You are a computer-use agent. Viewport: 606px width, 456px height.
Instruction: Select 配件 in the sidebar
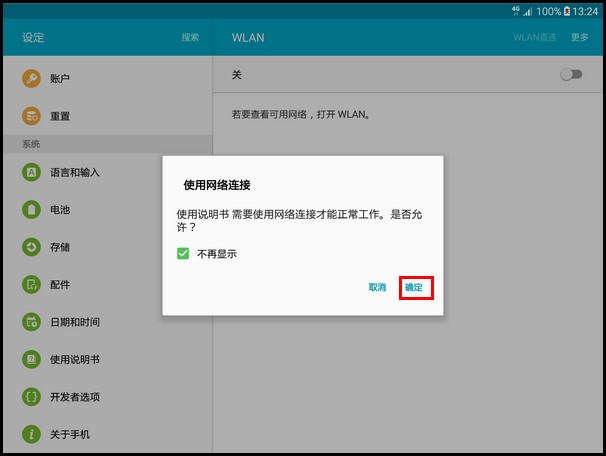coord(107,284)
